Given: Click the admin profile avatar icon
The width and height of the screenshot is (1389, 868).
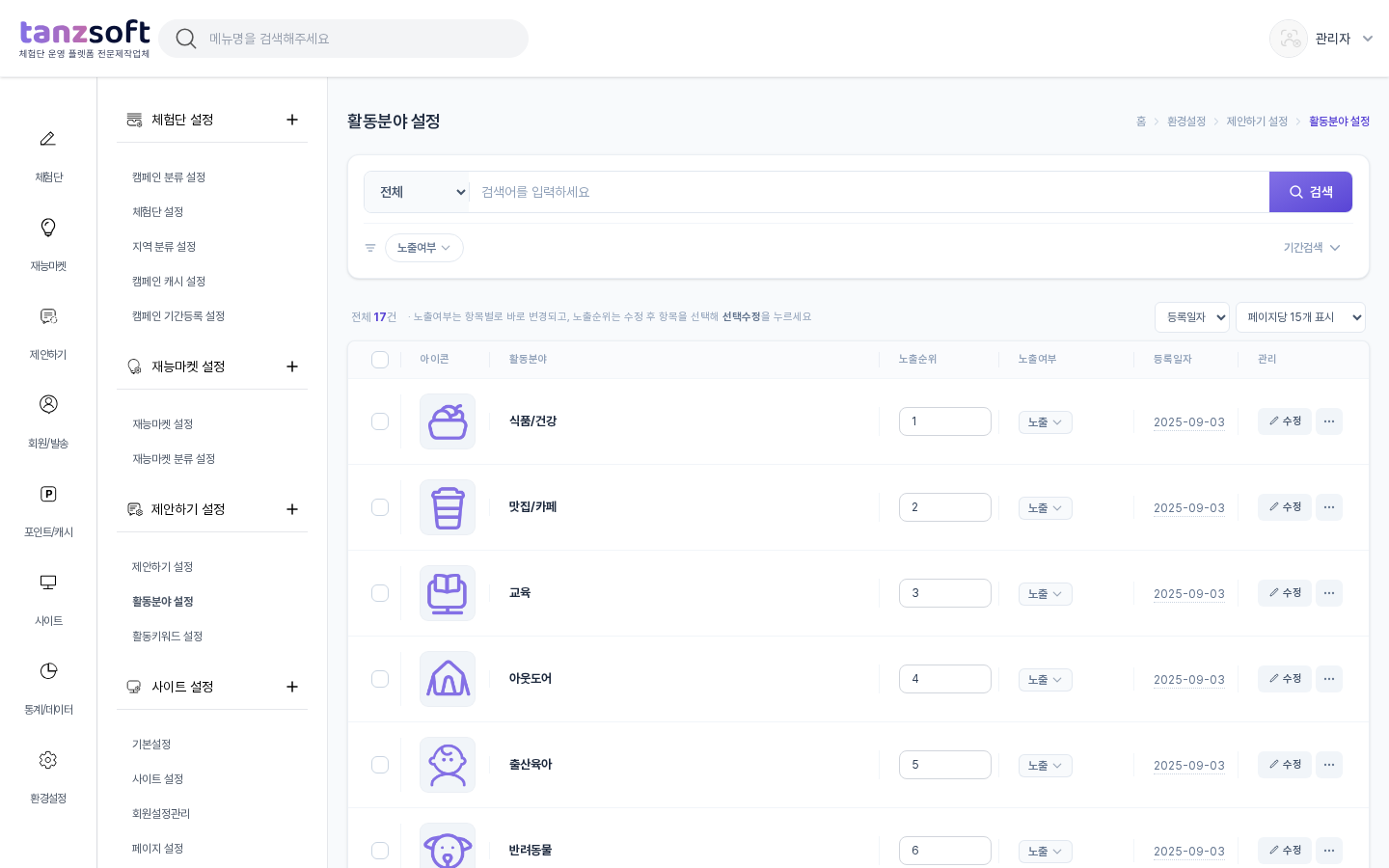Looking at the screenshot, I should click(x=1289, y=39).
